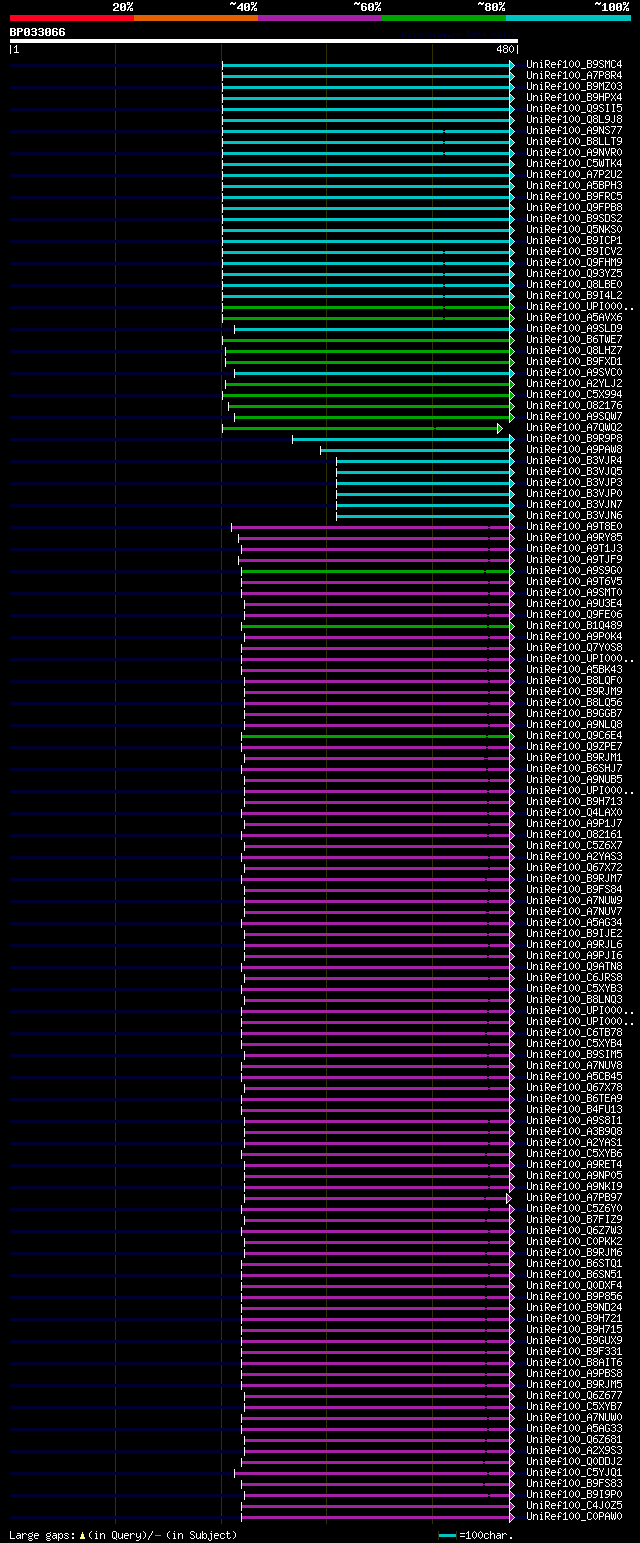
Task: Open hit UniRef100_A7P8R4
Action: (x=574, y=76)
